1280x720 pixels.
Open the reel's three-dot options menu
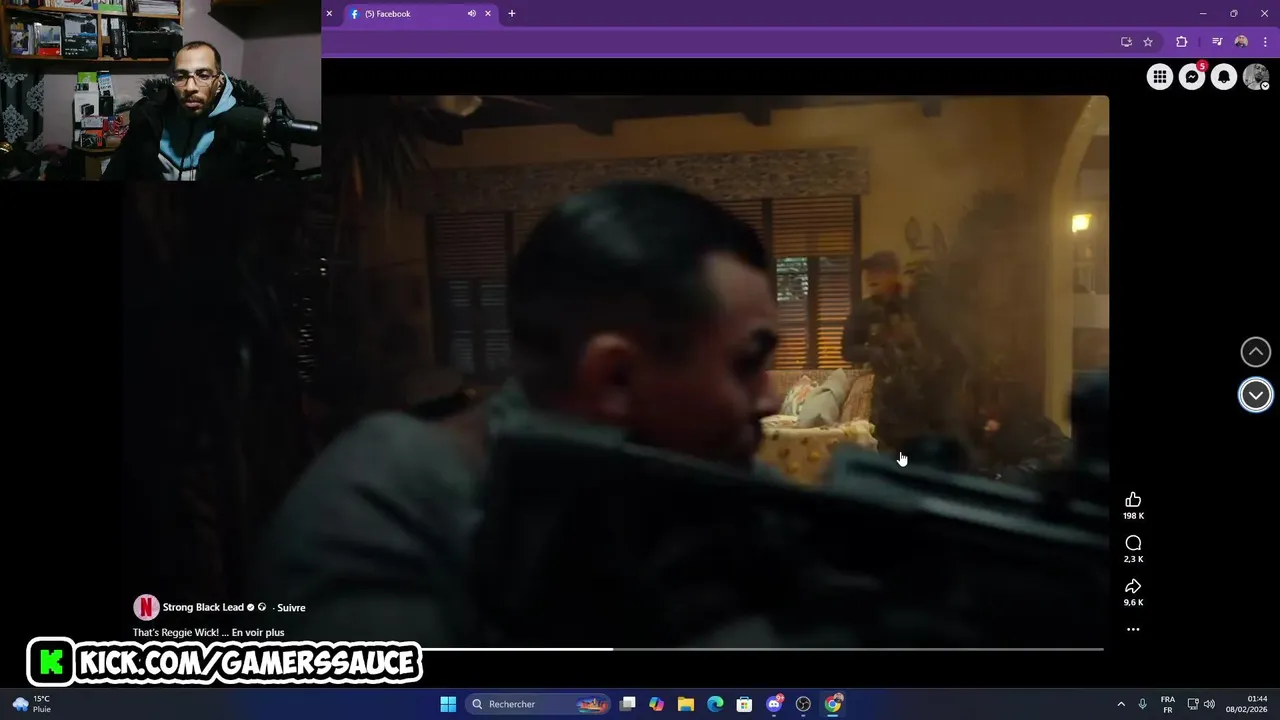click(x=1133, y=629)
